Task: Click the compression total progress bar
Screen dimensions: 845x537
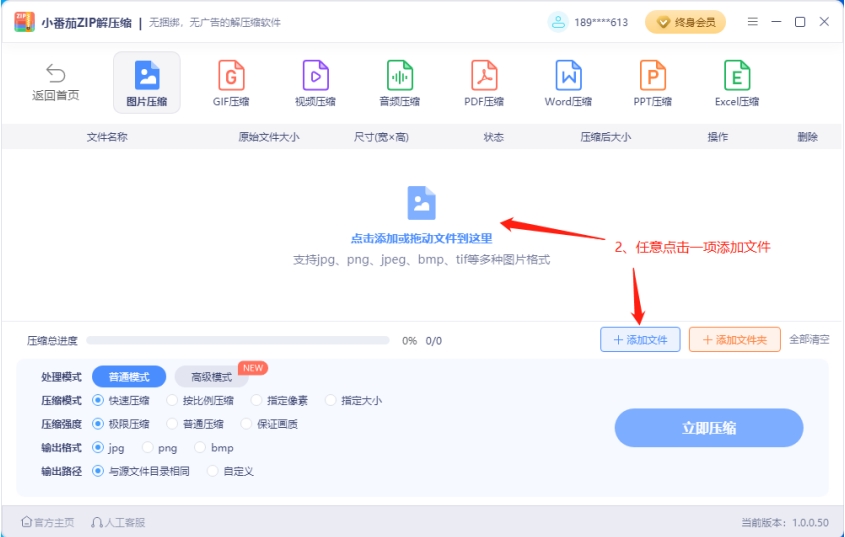Action: pos(238,341)
